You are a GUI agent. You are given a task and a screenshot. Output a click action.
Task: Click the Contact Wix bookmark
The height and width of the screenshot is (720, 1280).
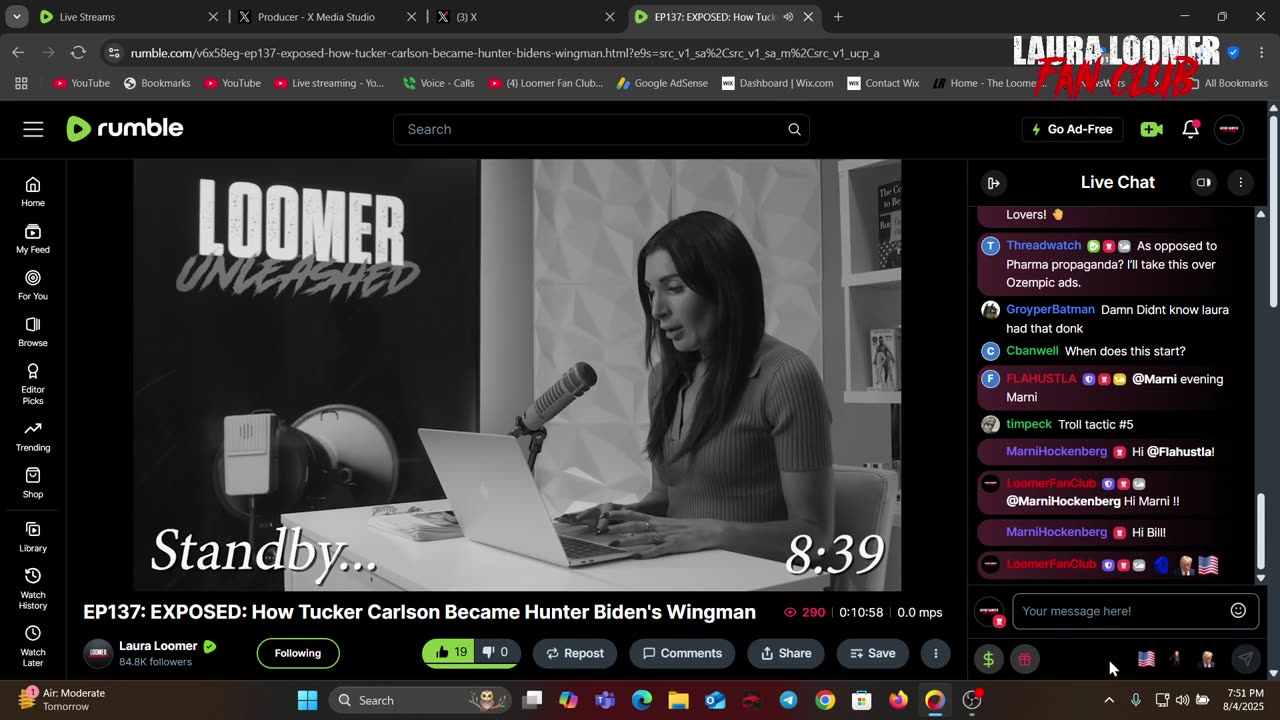point(883,83)
